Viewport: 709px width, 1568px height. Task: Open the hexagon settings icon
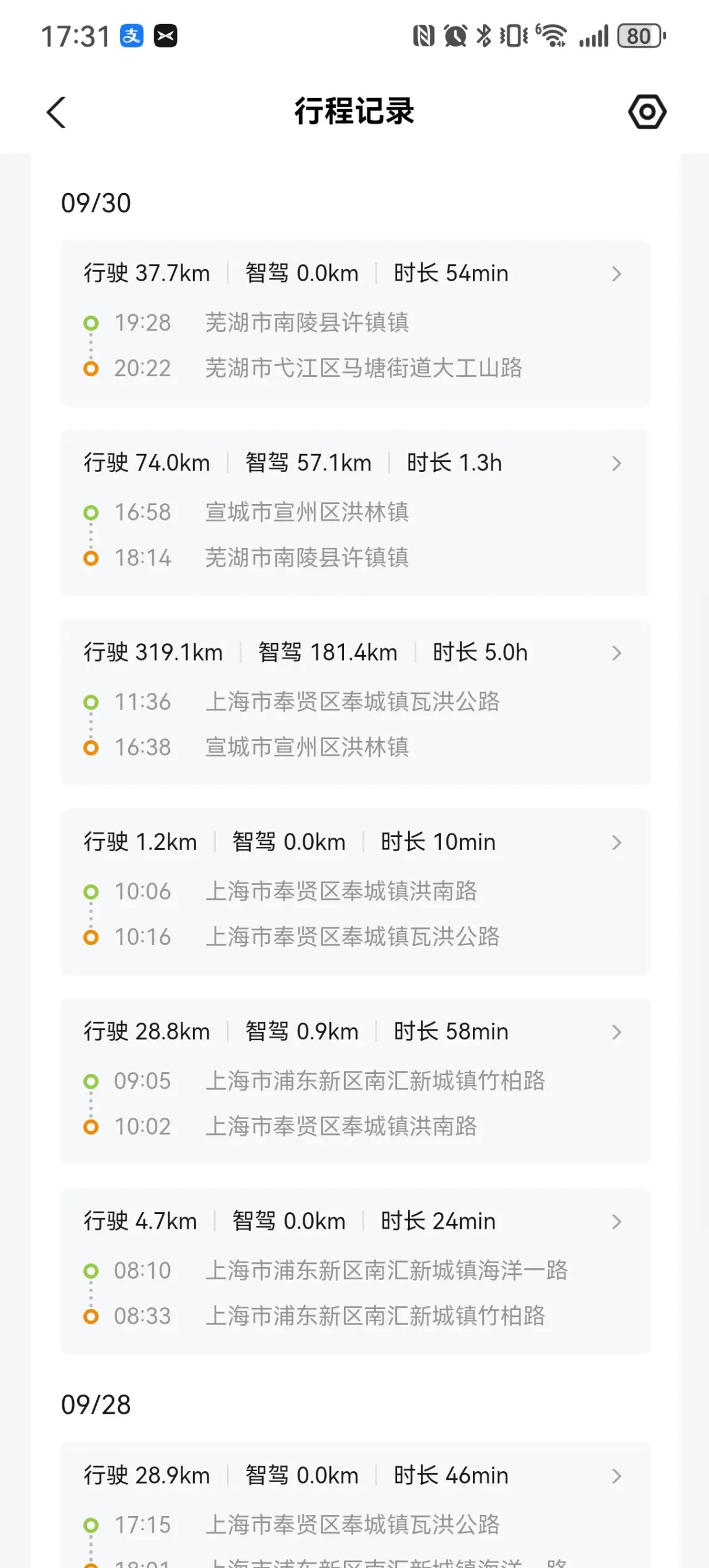click(x=647, y=112)
